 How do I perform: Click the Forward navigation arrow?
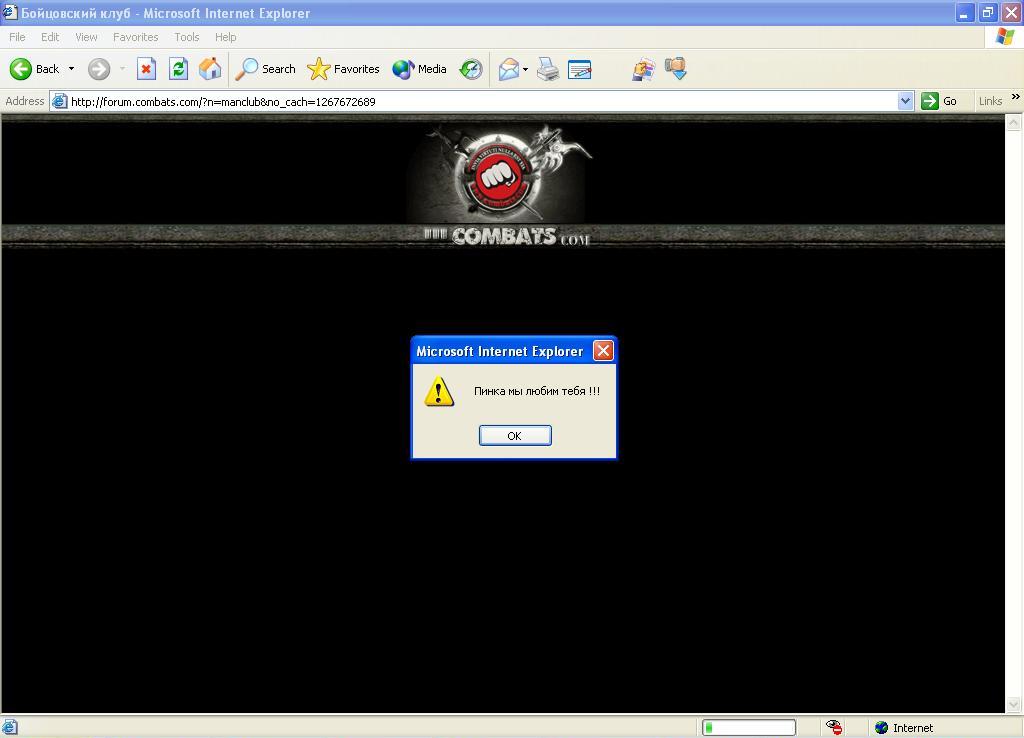(99, 69)
